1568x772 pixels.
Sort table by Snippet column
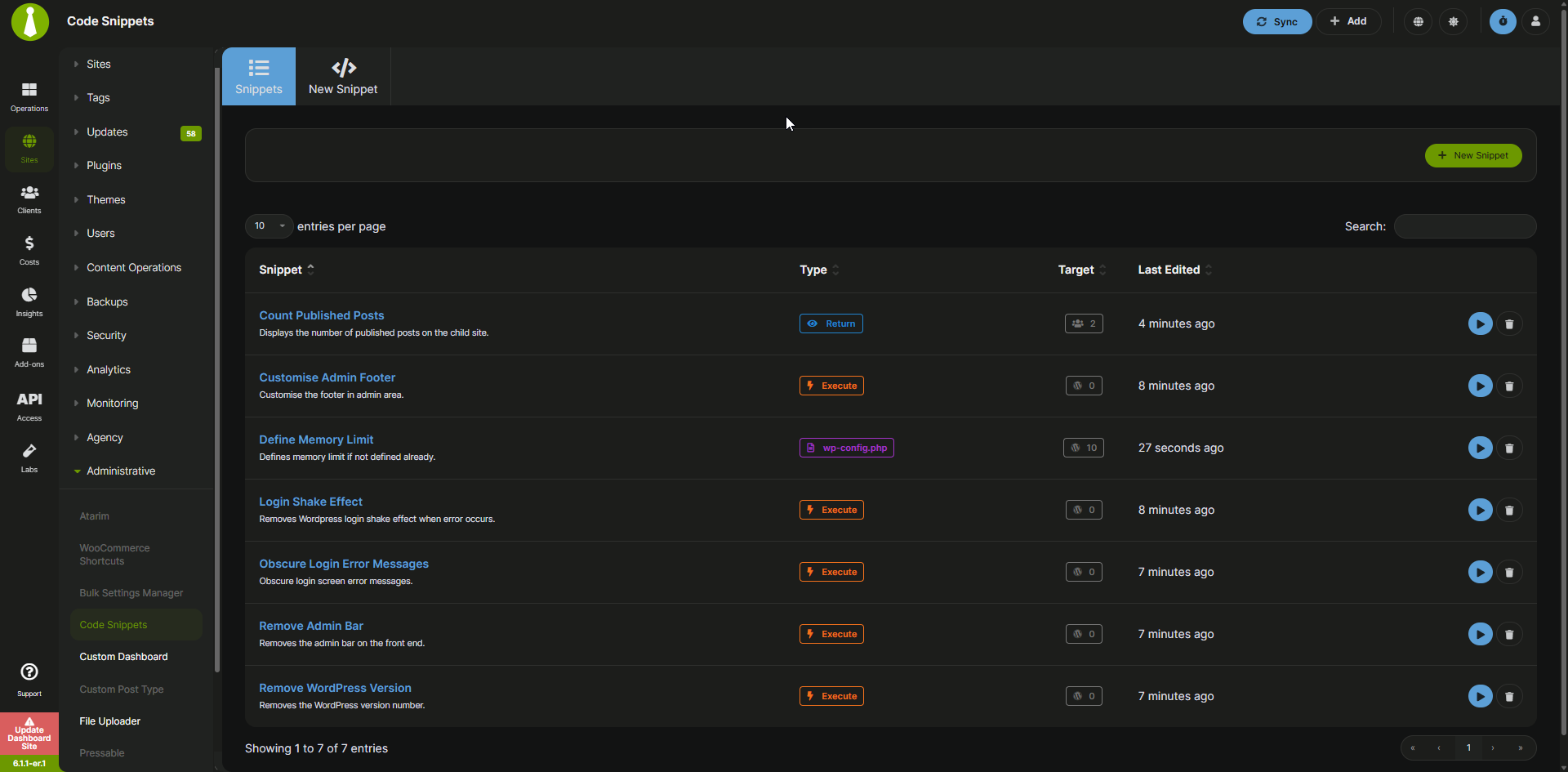pos(287,270)
